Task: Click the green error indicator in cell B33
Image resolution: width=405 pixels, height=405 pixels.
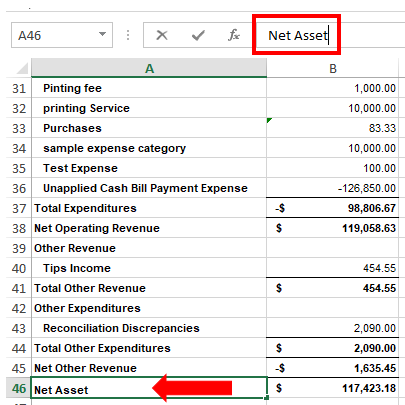Action: pos(269,120)
